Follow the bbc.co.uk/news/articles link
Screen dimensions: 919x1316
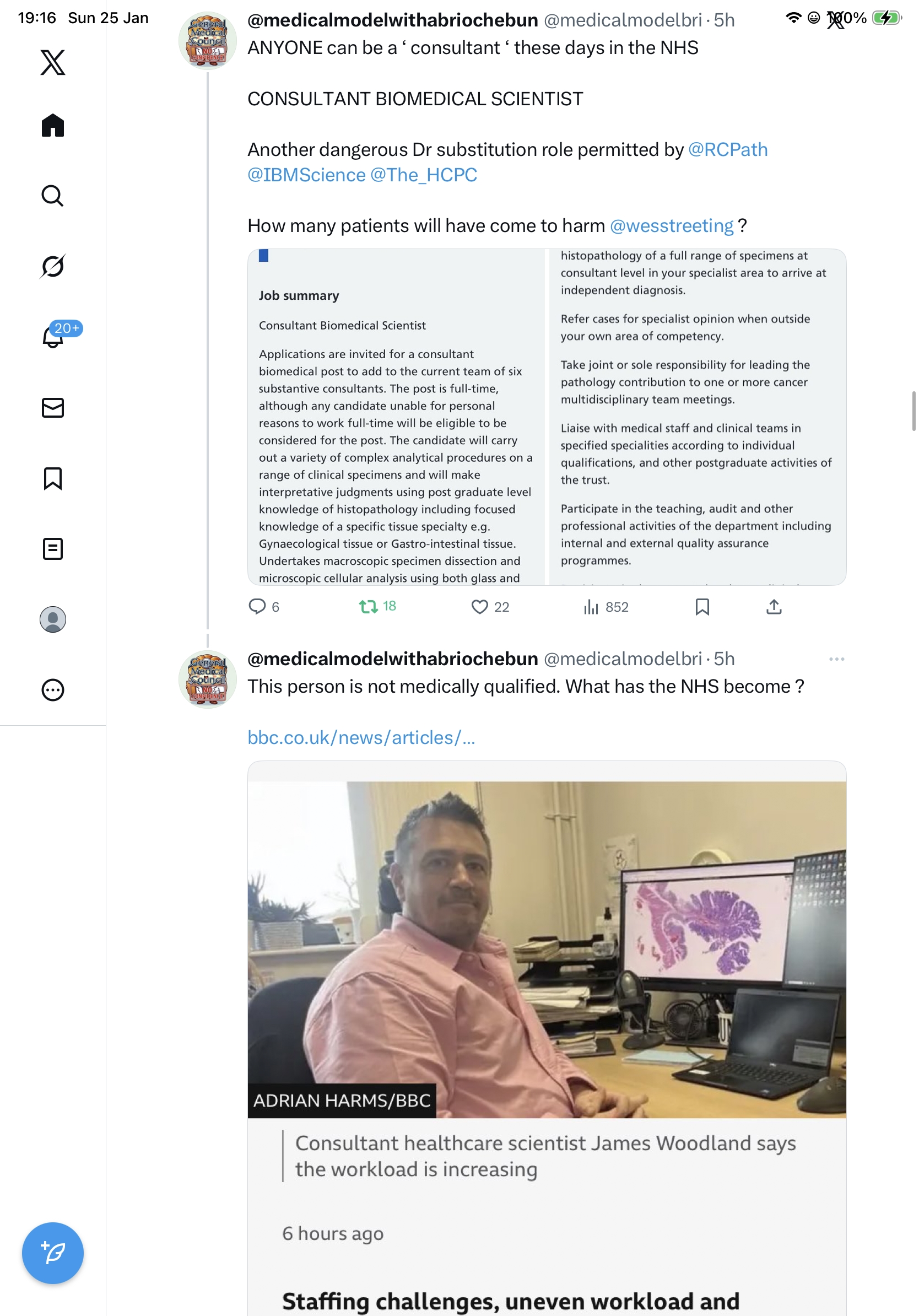point(361,738)
